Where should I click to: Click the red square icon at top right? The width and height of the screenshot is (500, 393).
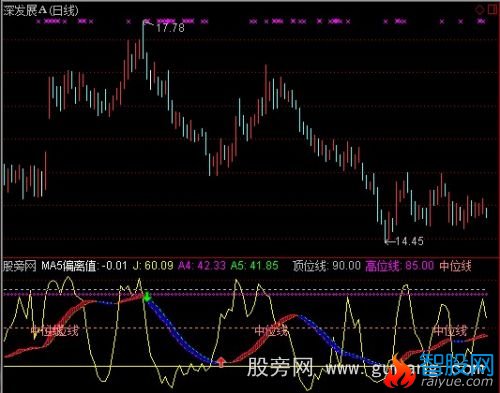click(x=493, y=9)
